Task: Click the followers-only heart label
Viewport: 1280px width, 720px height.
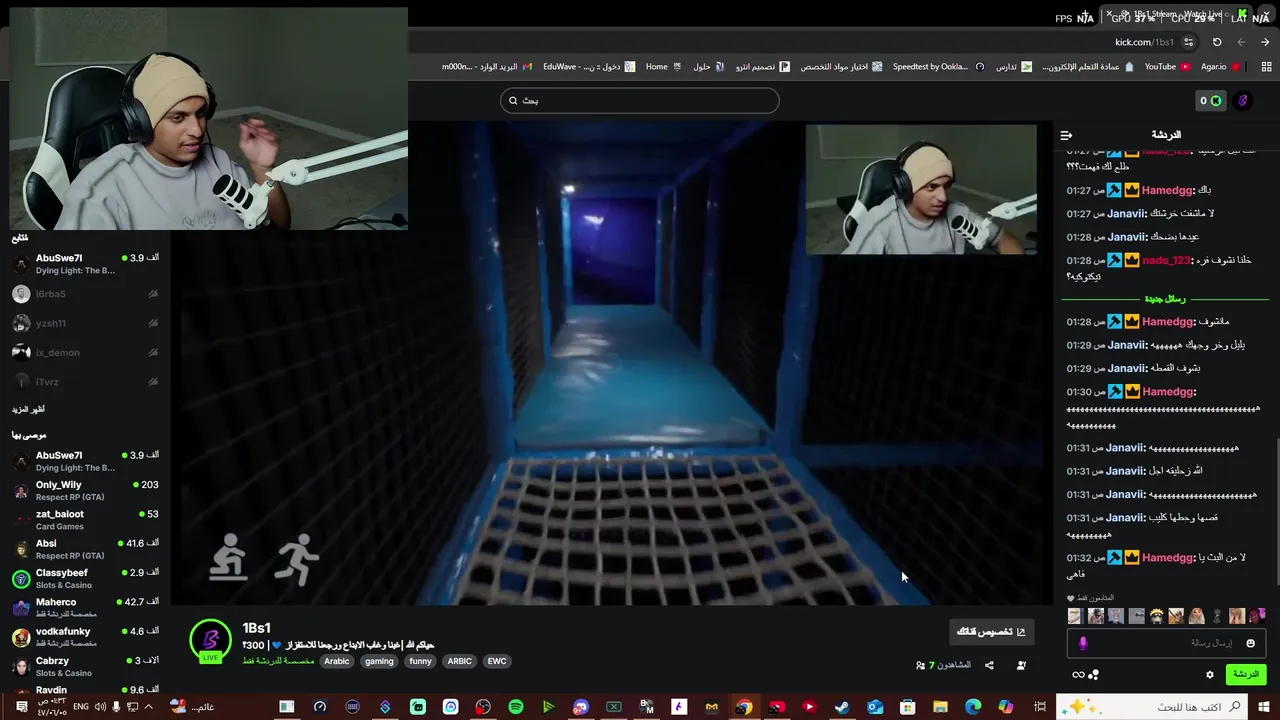Action: coord(1091,598)
